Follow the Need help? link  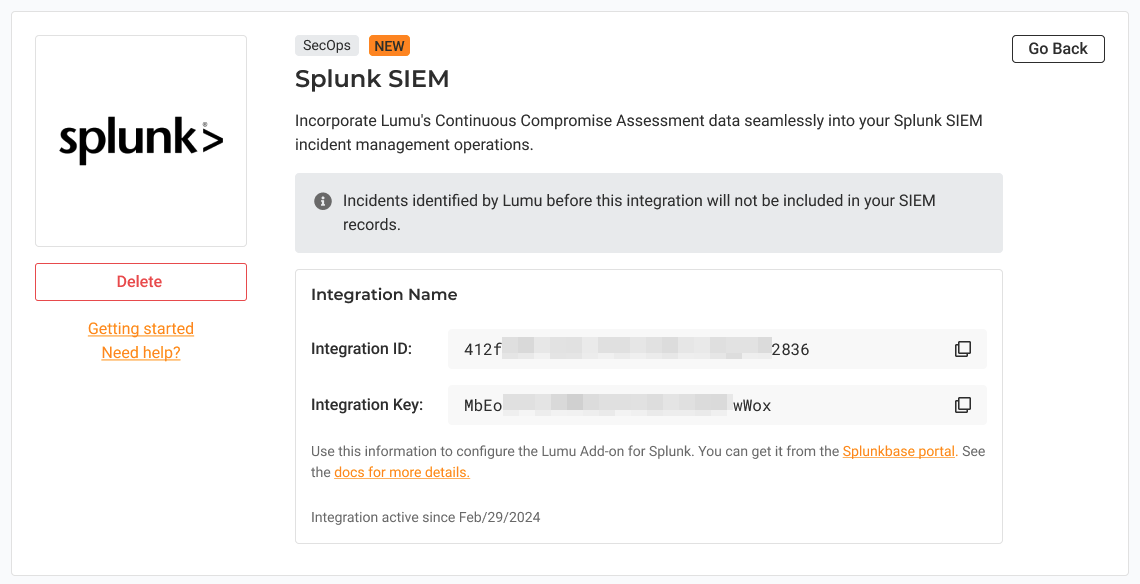click(141, 352)
